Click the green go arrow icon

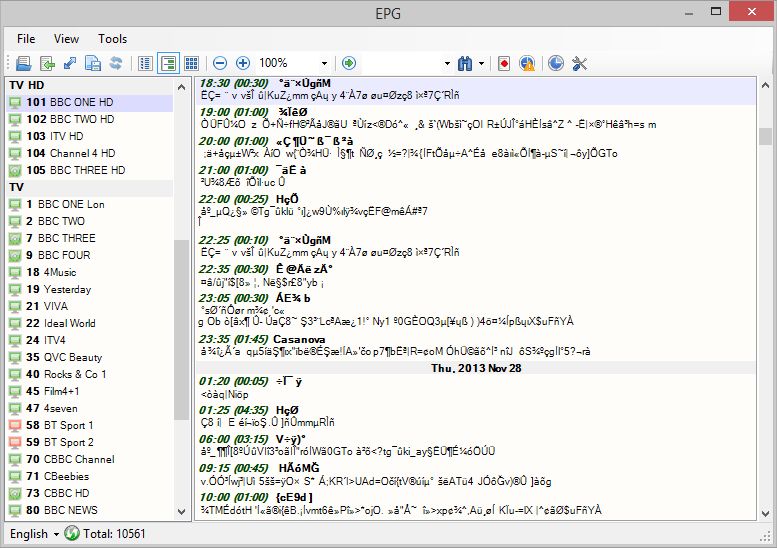(350, 63)
